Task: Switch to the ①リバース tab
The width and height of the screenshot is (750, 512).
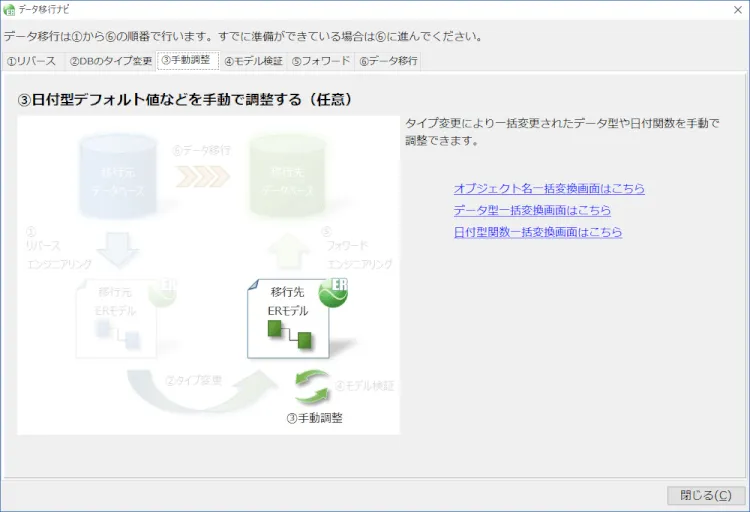Action: [31, 61]
